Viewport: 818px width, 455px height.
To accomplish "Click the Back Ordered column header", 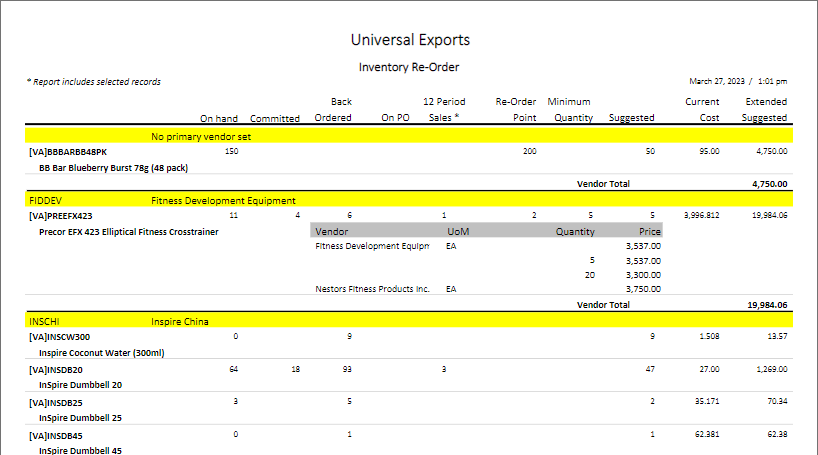I will (x=333, y=110).
